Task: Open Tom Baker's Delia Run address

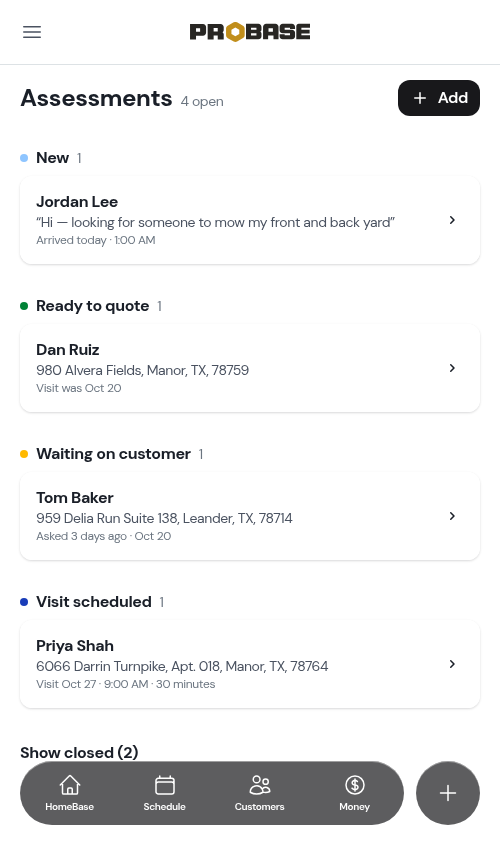Action: tap(164, 518)
